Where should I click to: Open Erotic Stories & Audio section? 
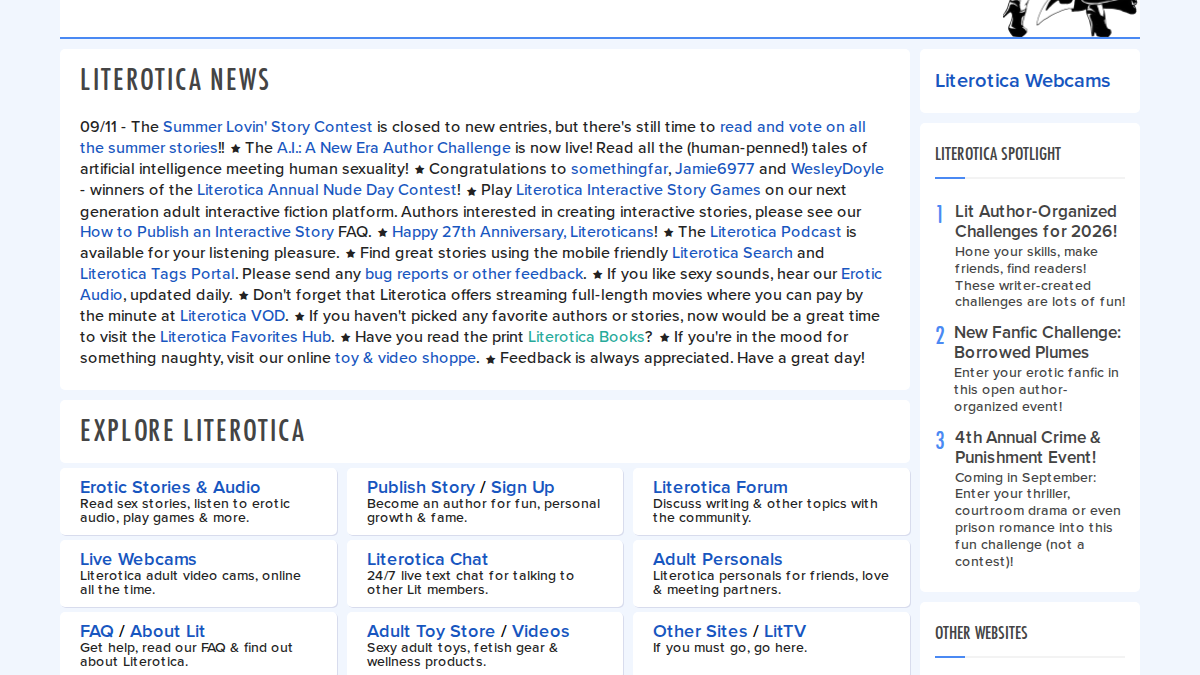[x=170, y=487]
